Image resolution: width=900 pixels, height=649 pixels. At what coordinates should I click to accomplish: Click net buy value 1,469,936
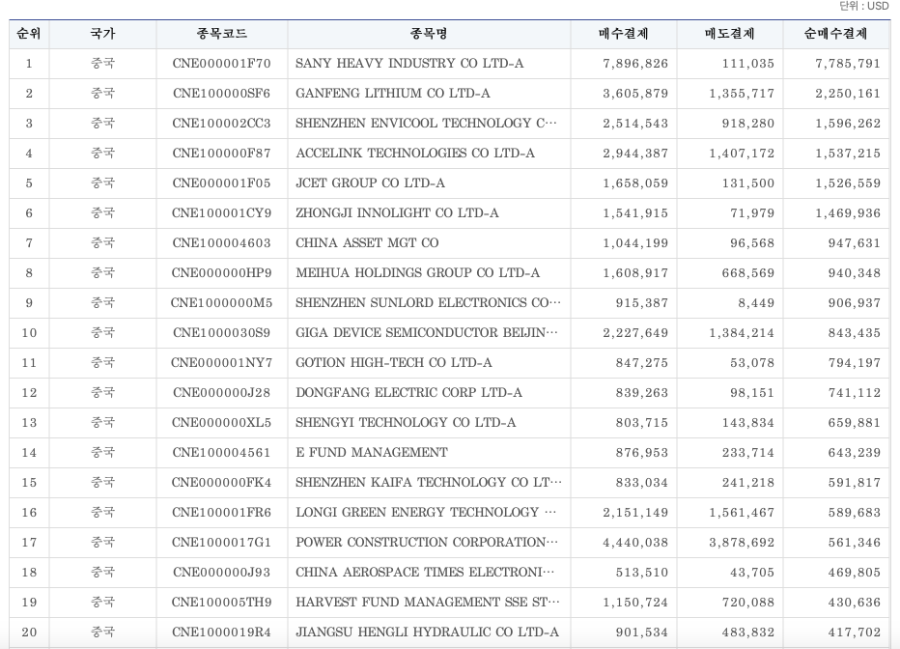[848, 213]
